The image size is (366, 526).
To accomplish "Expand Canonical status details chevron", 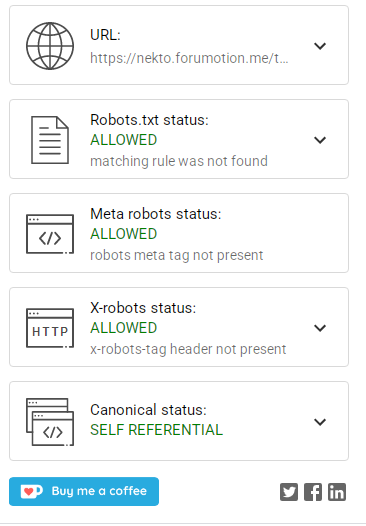I will [x=320, y=421].
